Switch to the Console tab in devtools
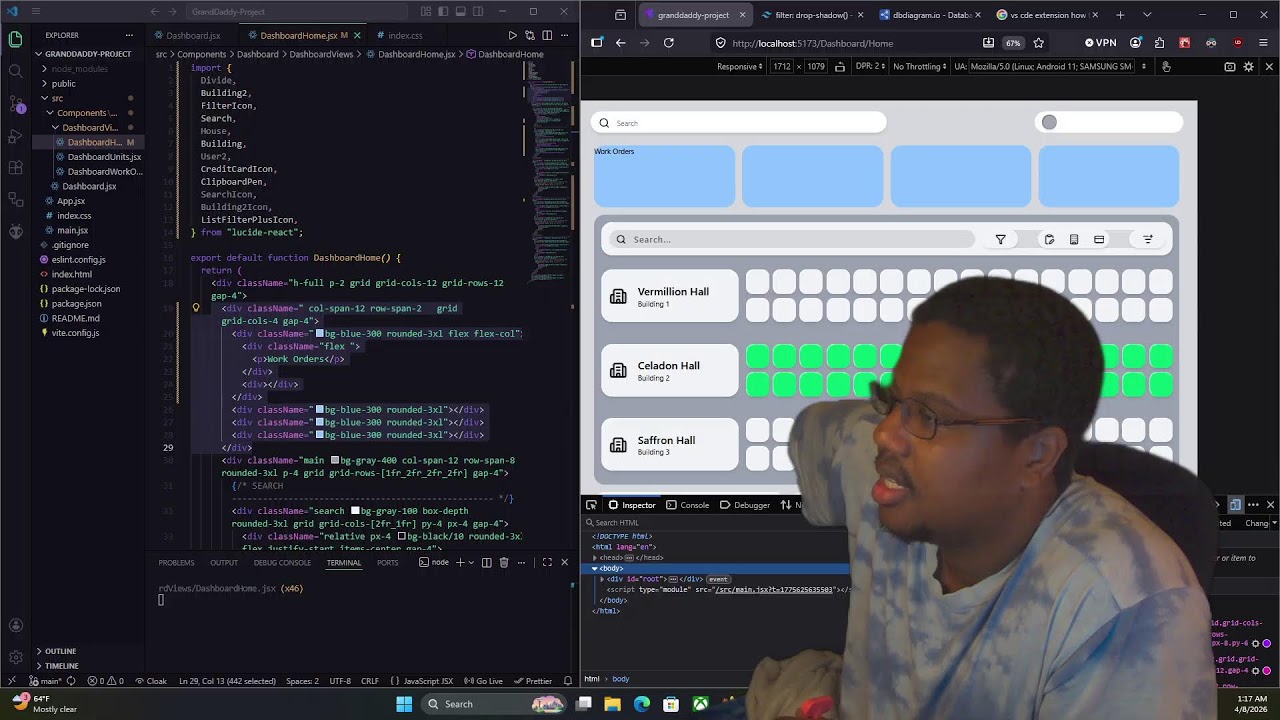Screen dimensions: 1280x720 (x=688, y=505)
